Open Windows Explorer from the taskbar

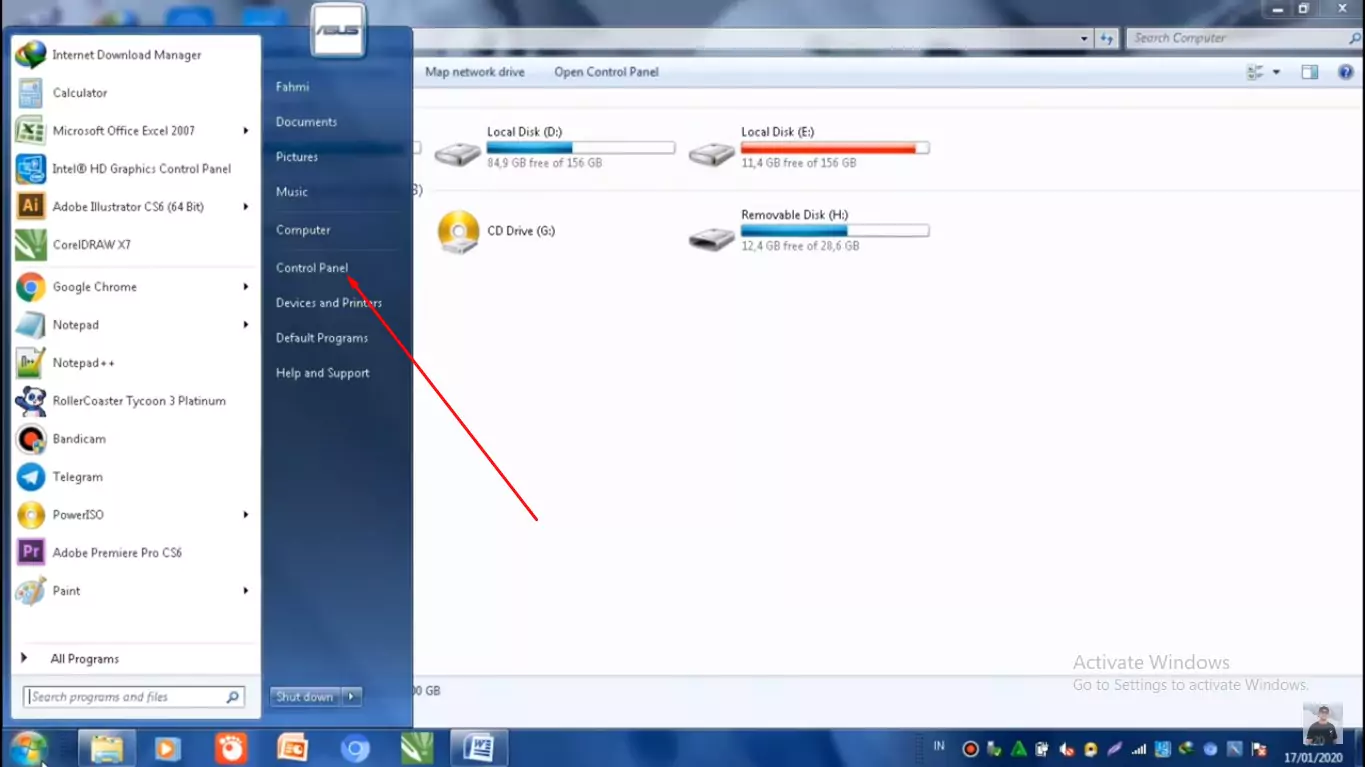(107, 748)
